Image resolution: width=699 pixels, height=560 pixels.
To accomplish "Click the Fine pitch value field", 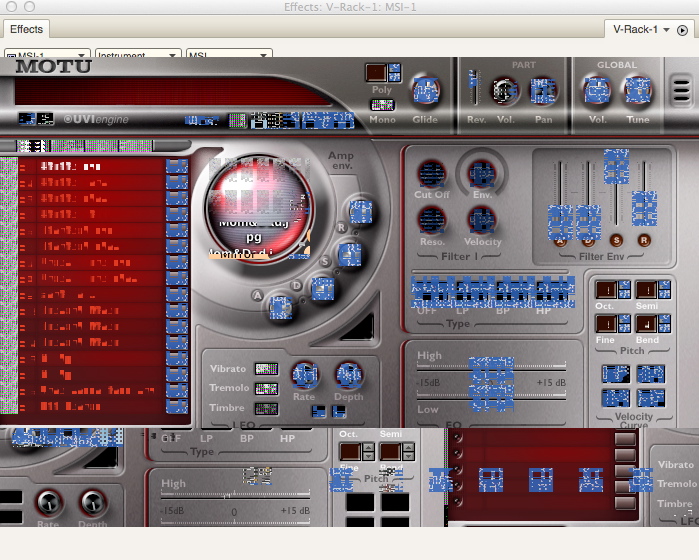I will tap(607, 324).
